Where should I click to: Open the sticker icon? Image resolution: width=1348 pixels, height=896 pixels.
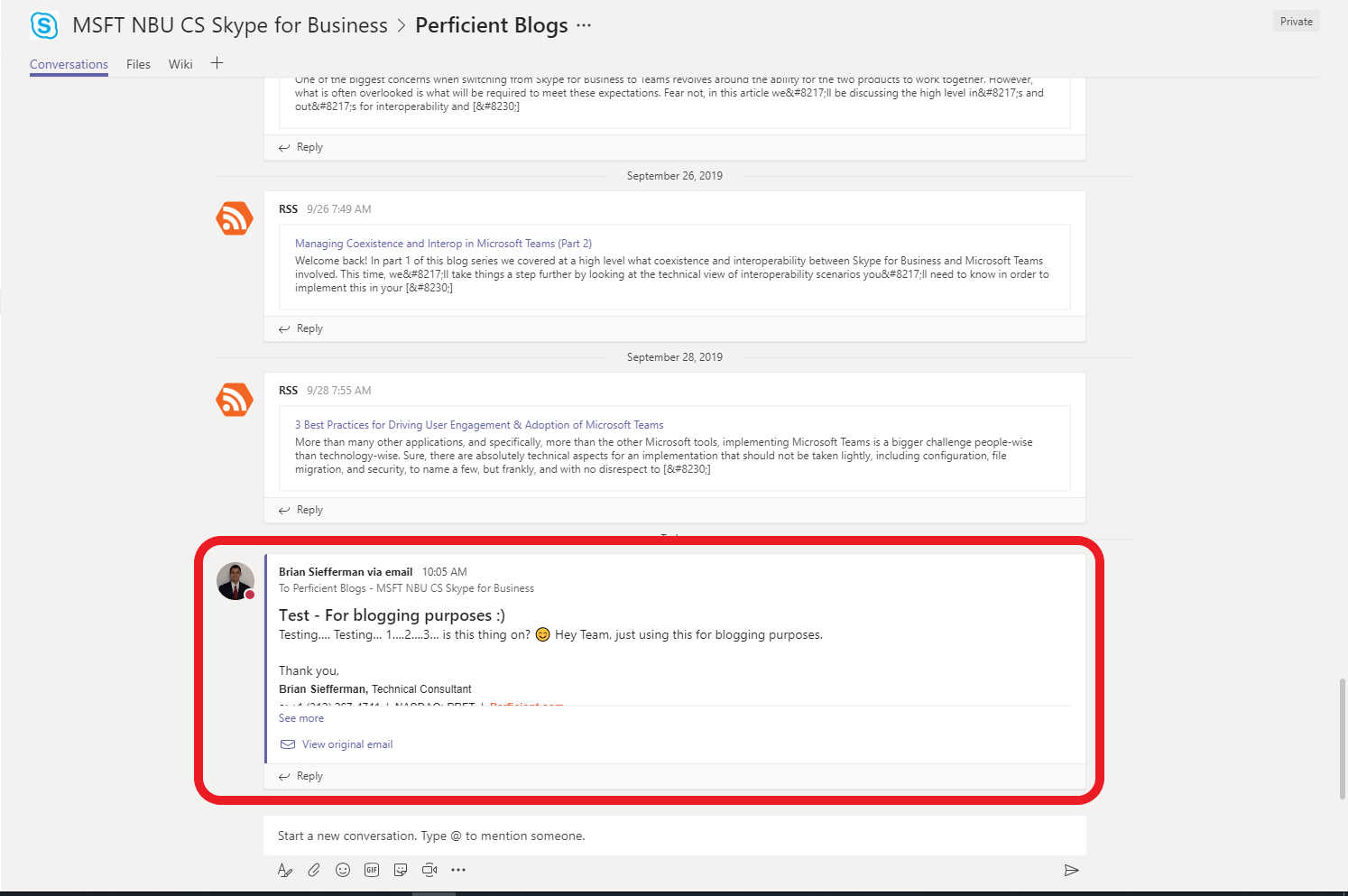(401, 870)
